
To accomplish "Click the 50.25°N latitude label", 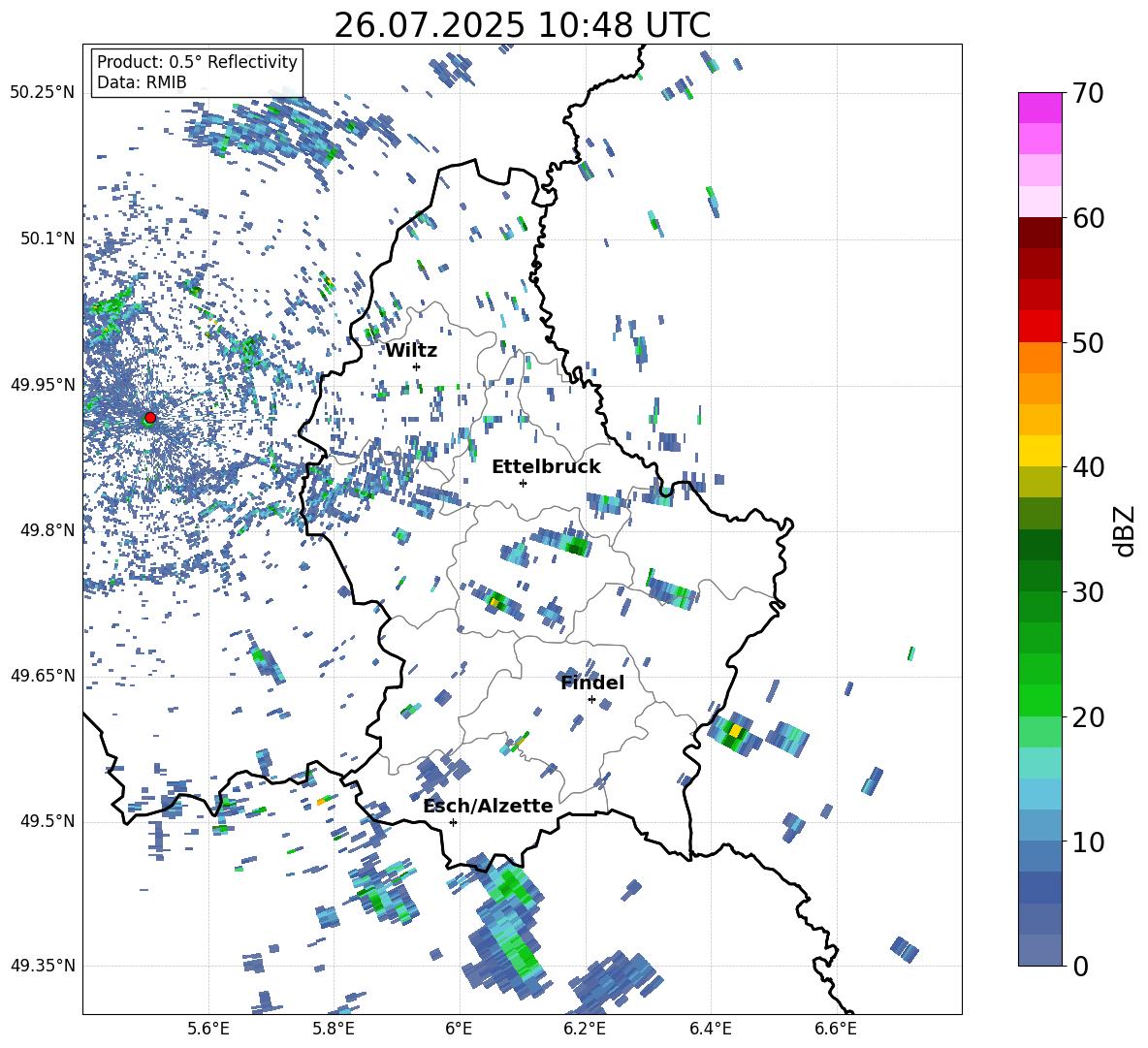I will [x=43, y=93].
